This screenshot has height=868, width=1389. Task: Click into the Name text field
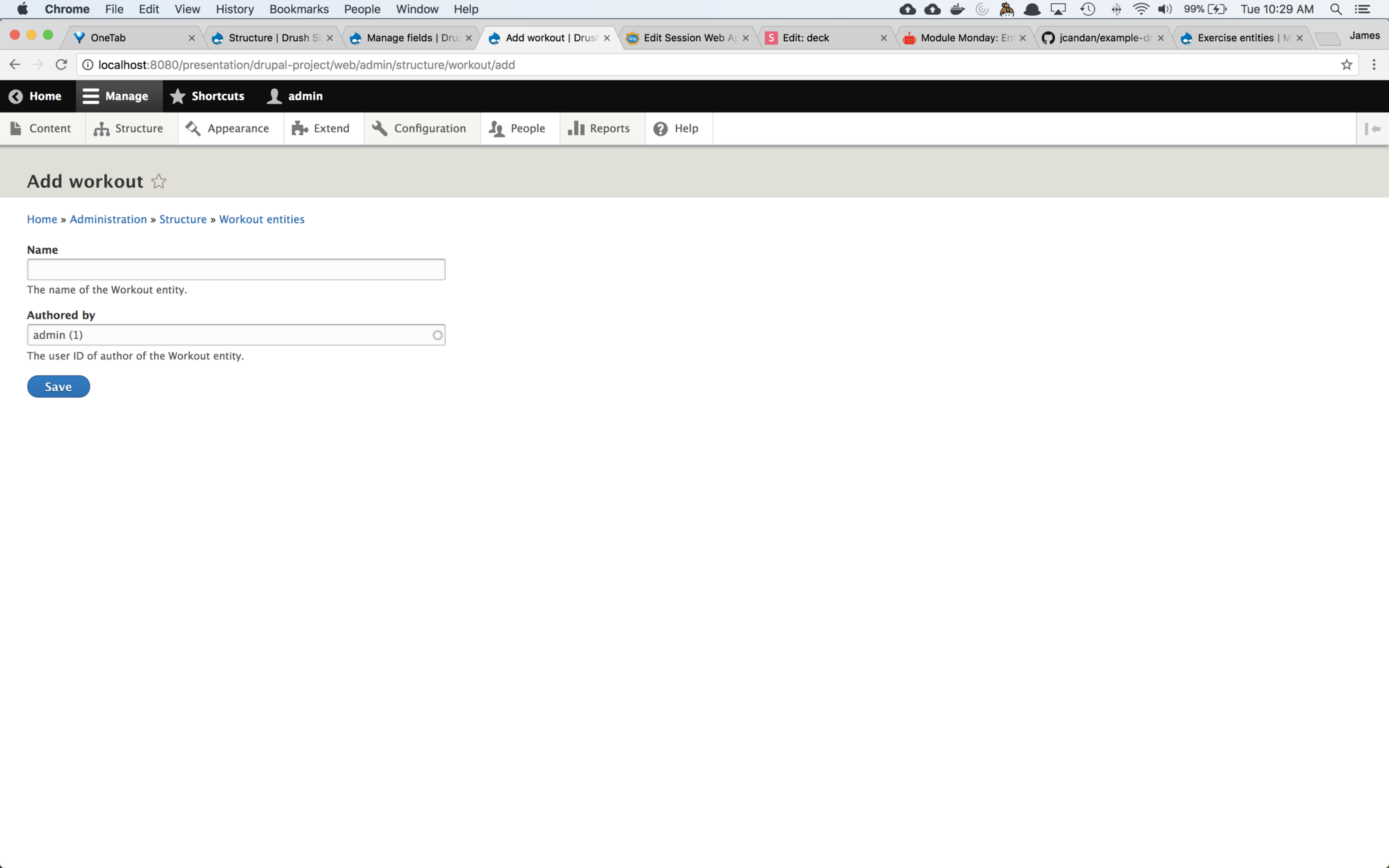236,269
